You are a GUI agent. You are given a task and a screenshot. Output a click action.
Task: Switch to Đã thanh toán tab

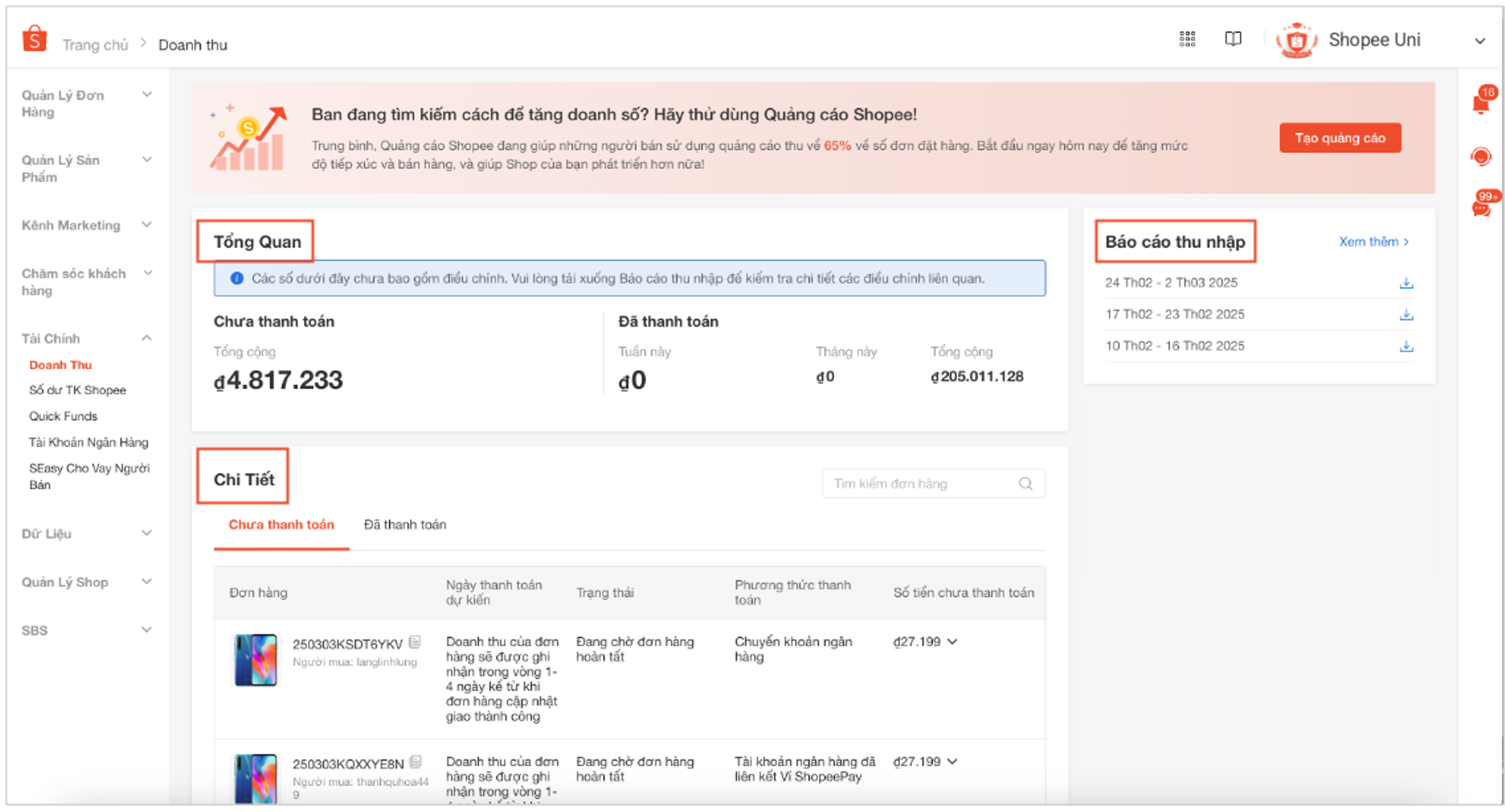click(x=405, y=525)
